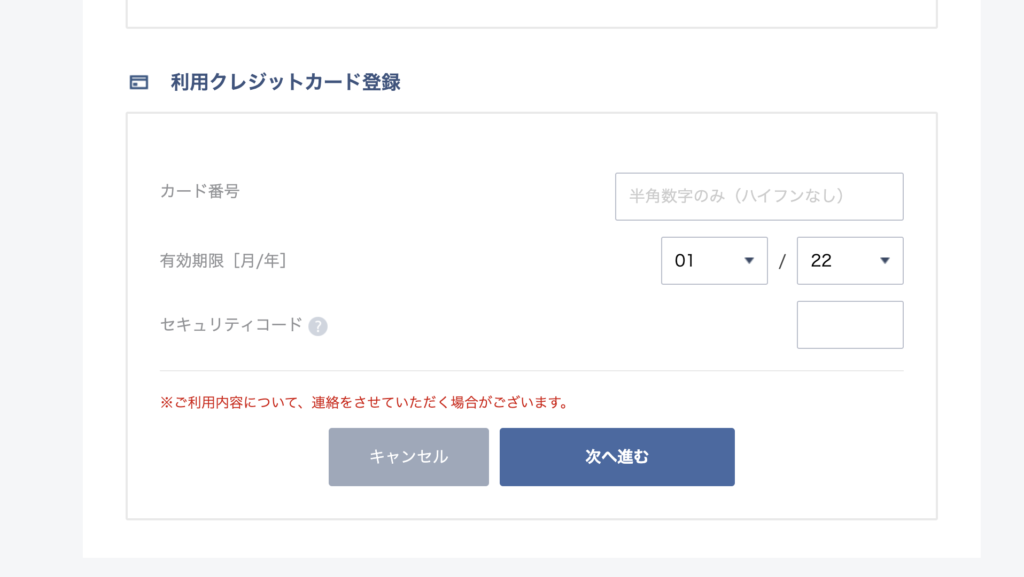Click the slash separator between month and year

782,262
